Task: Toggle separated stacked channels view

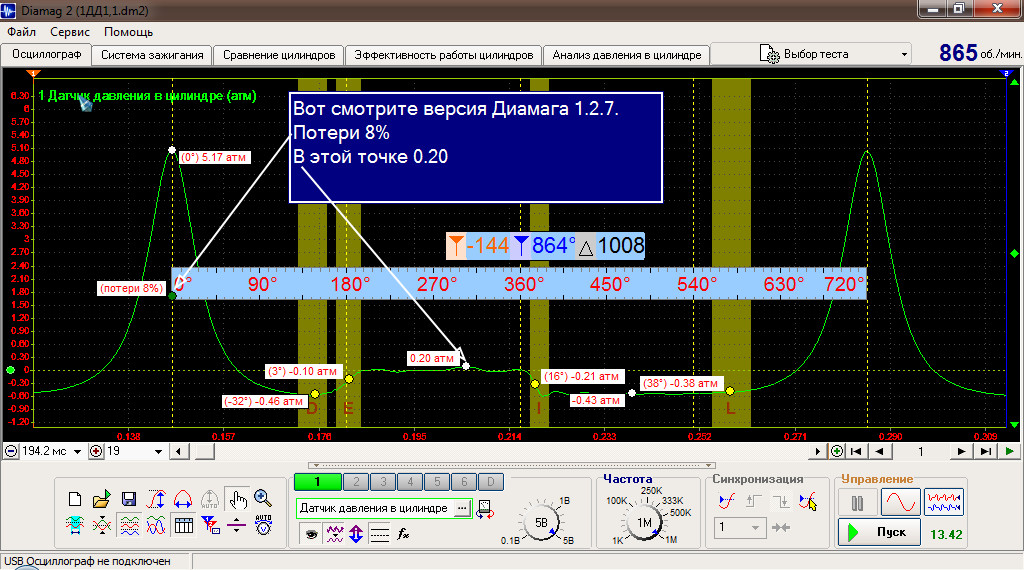Action: tap(129, 525)
